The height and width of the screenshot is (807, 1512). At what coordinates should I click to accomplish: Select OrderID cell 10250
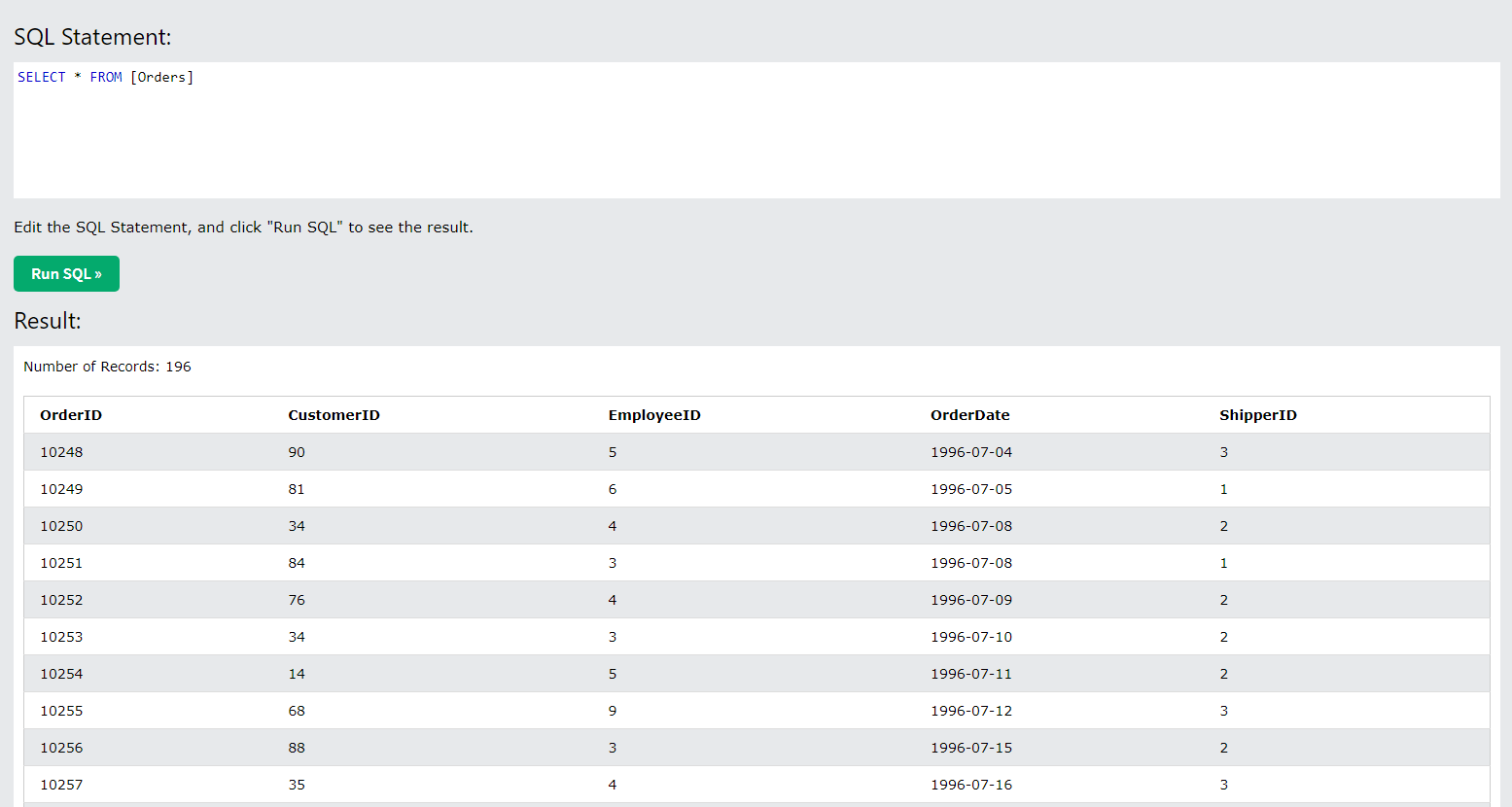(x=61, y=526)
